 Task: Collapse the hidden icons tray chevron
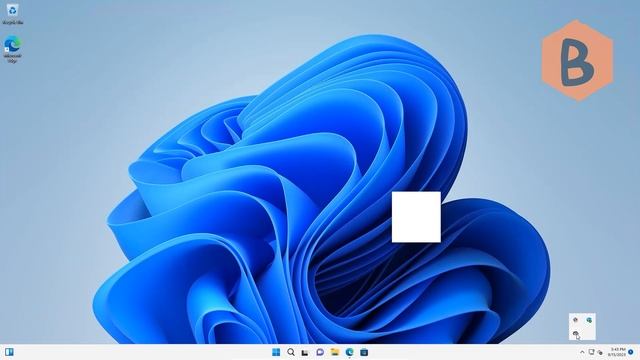point(582,352)
